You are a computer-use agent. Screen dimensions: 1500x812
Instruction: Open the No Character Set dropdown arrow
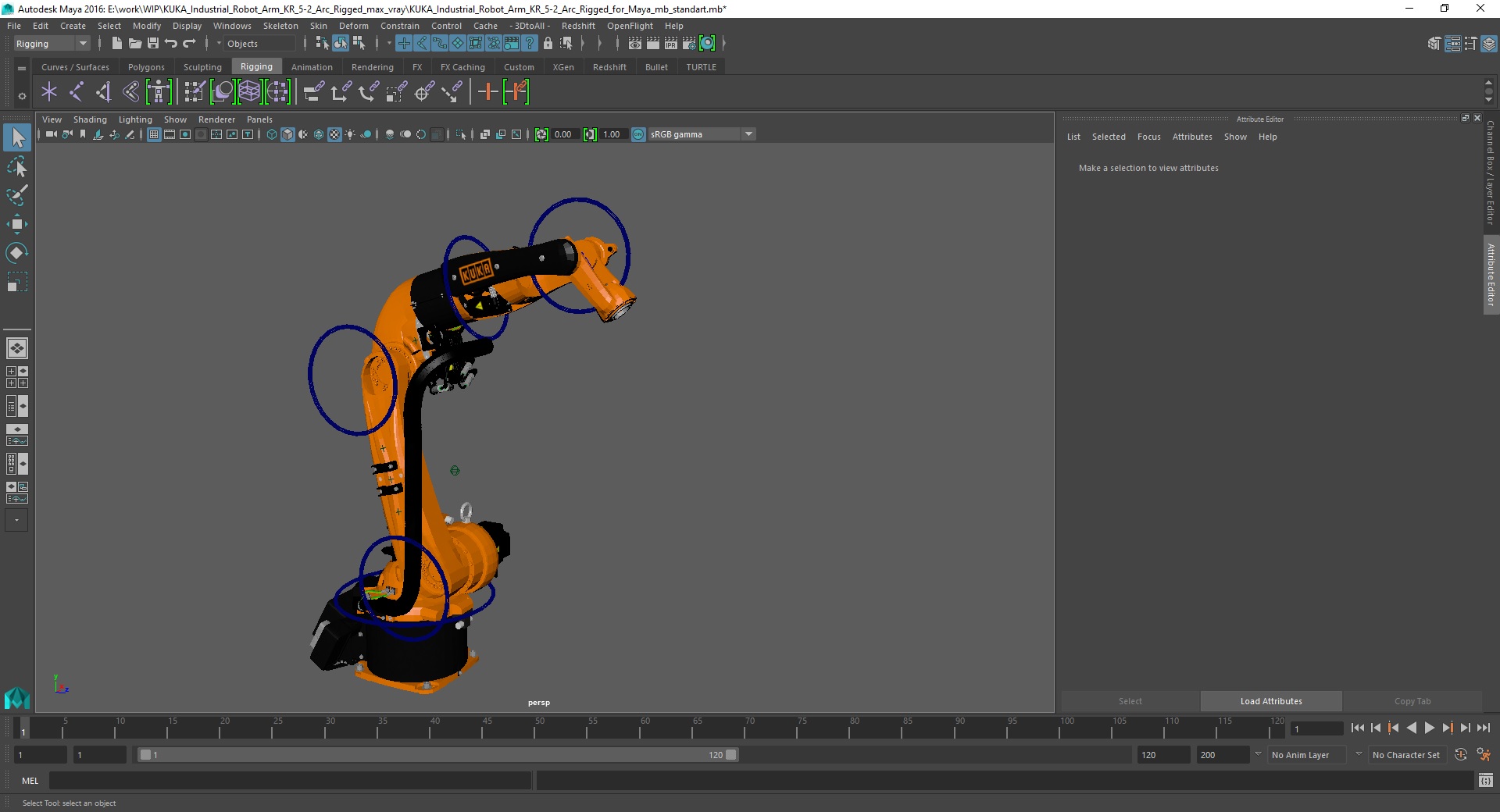click(x=1359, y=754)
